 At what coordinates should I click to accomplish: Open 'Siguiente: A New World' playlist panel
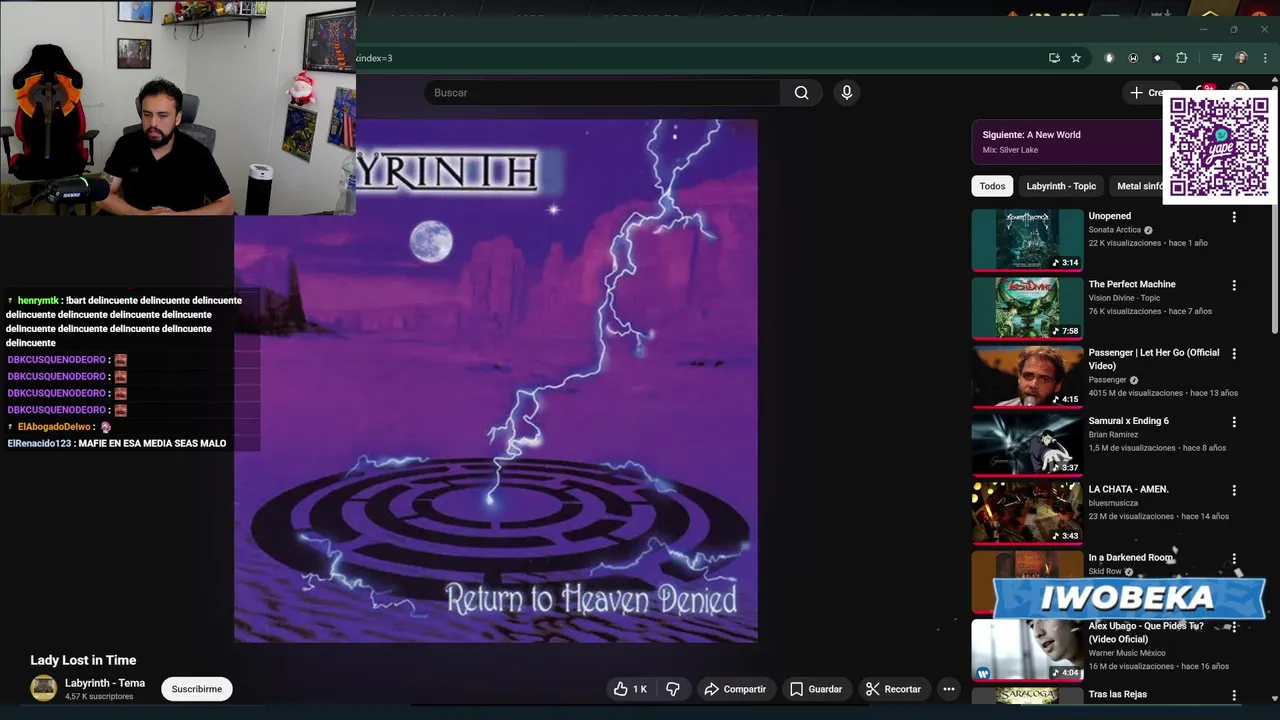tap(1065, 141)
